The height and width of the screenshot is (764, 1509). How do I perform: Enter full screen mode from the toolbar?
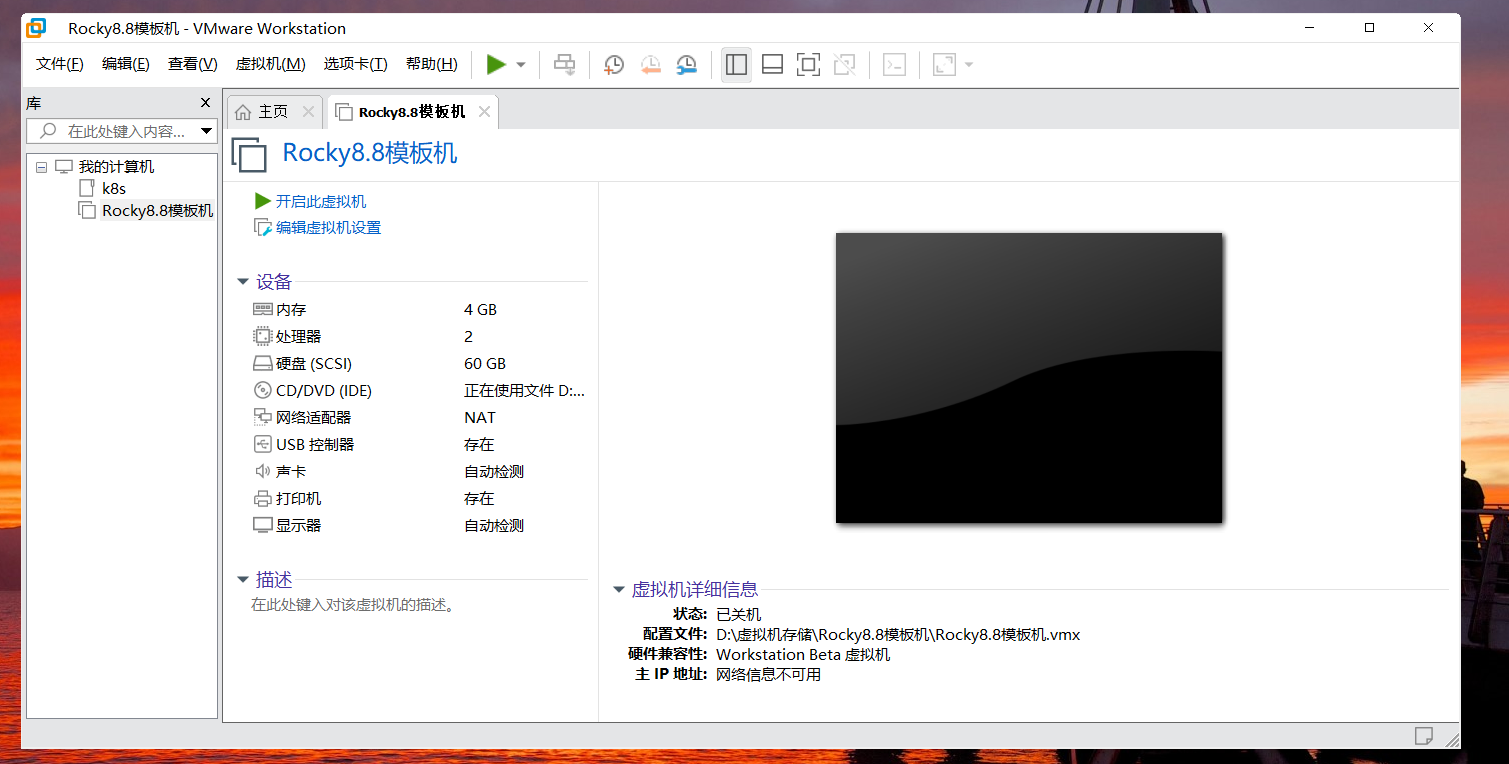coord(808,65)
